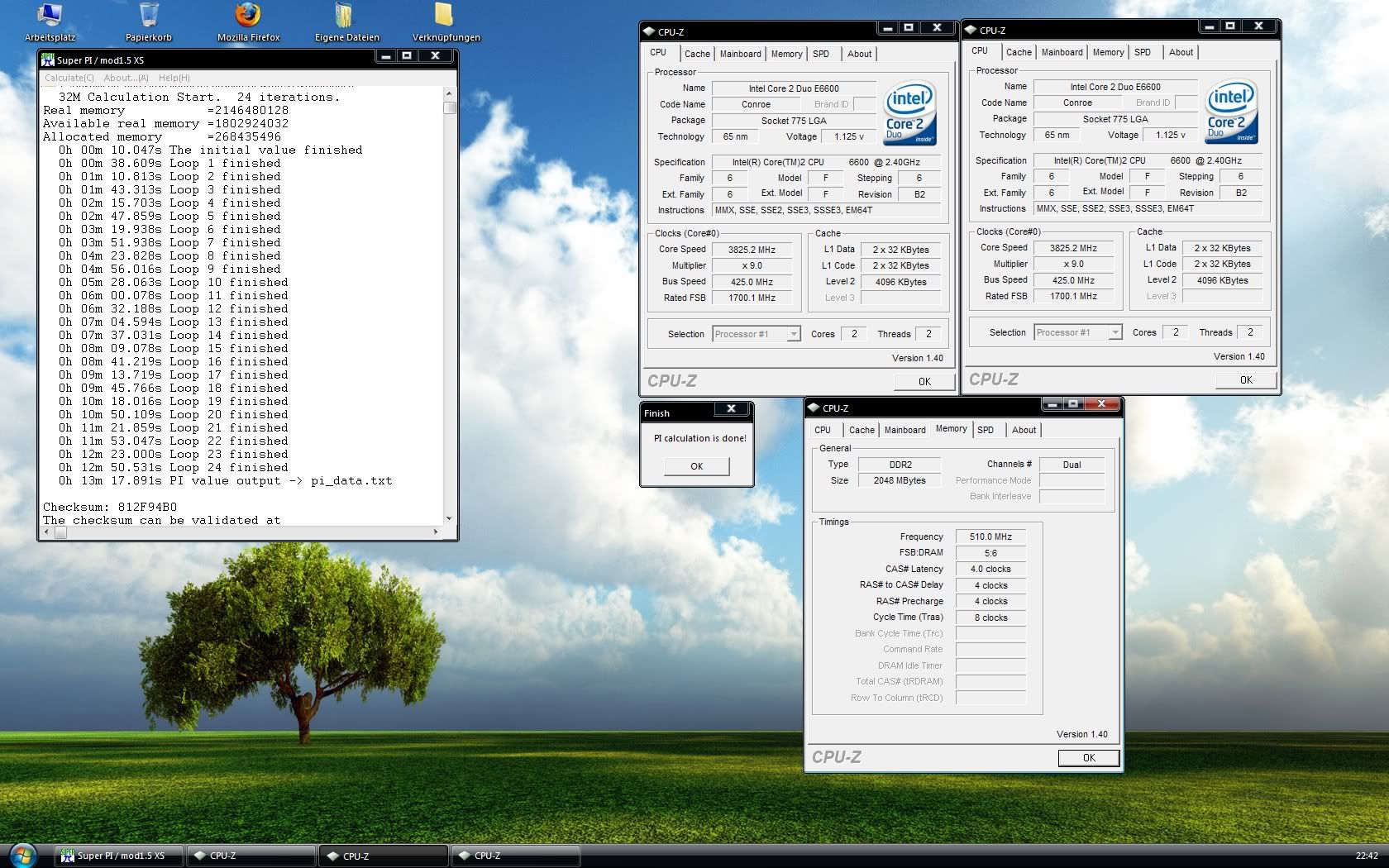Open the Eigene Dateien folder icon

pos(346,22)
